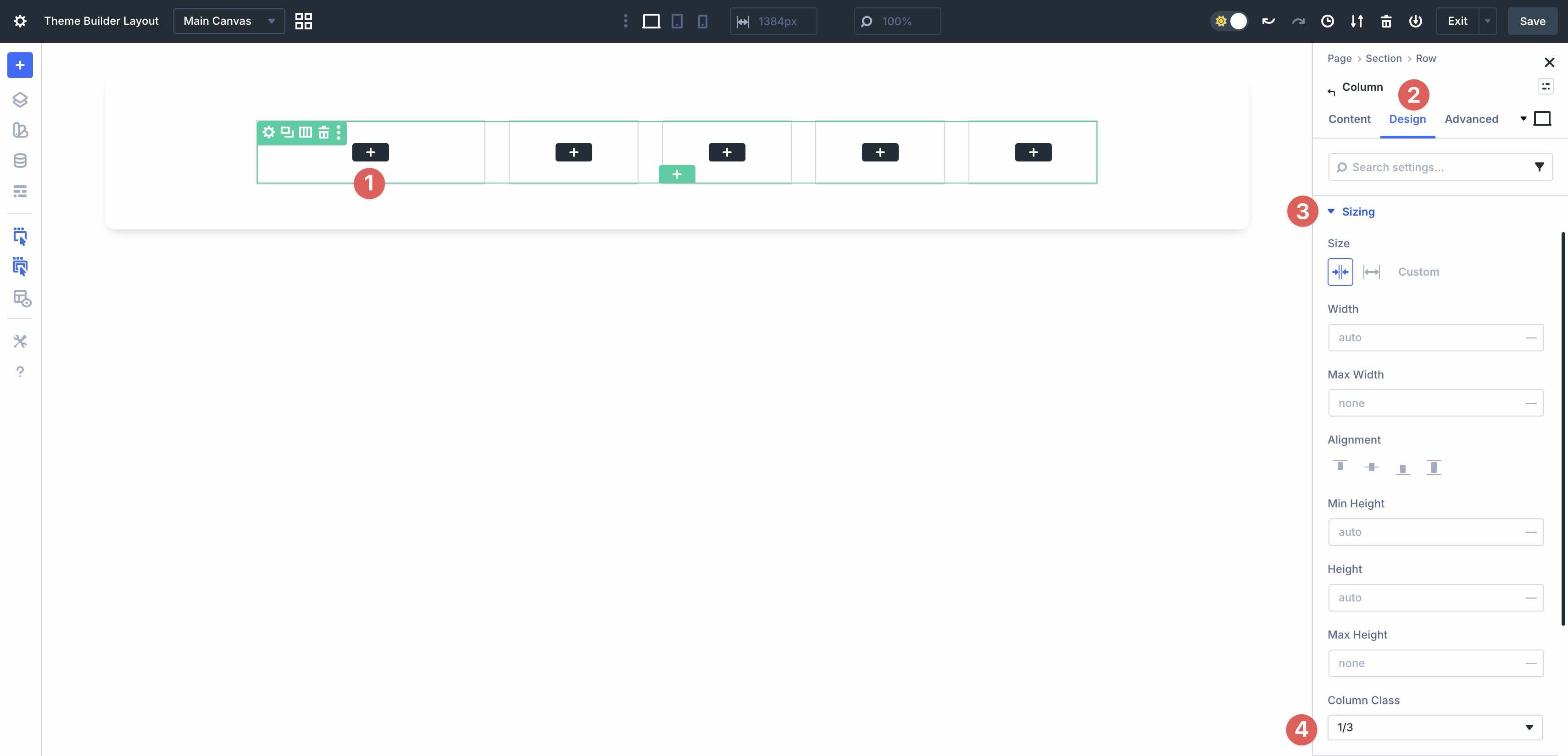
Task: Duplicate the selected row using the green toolbar
Action: pos(287,132)
